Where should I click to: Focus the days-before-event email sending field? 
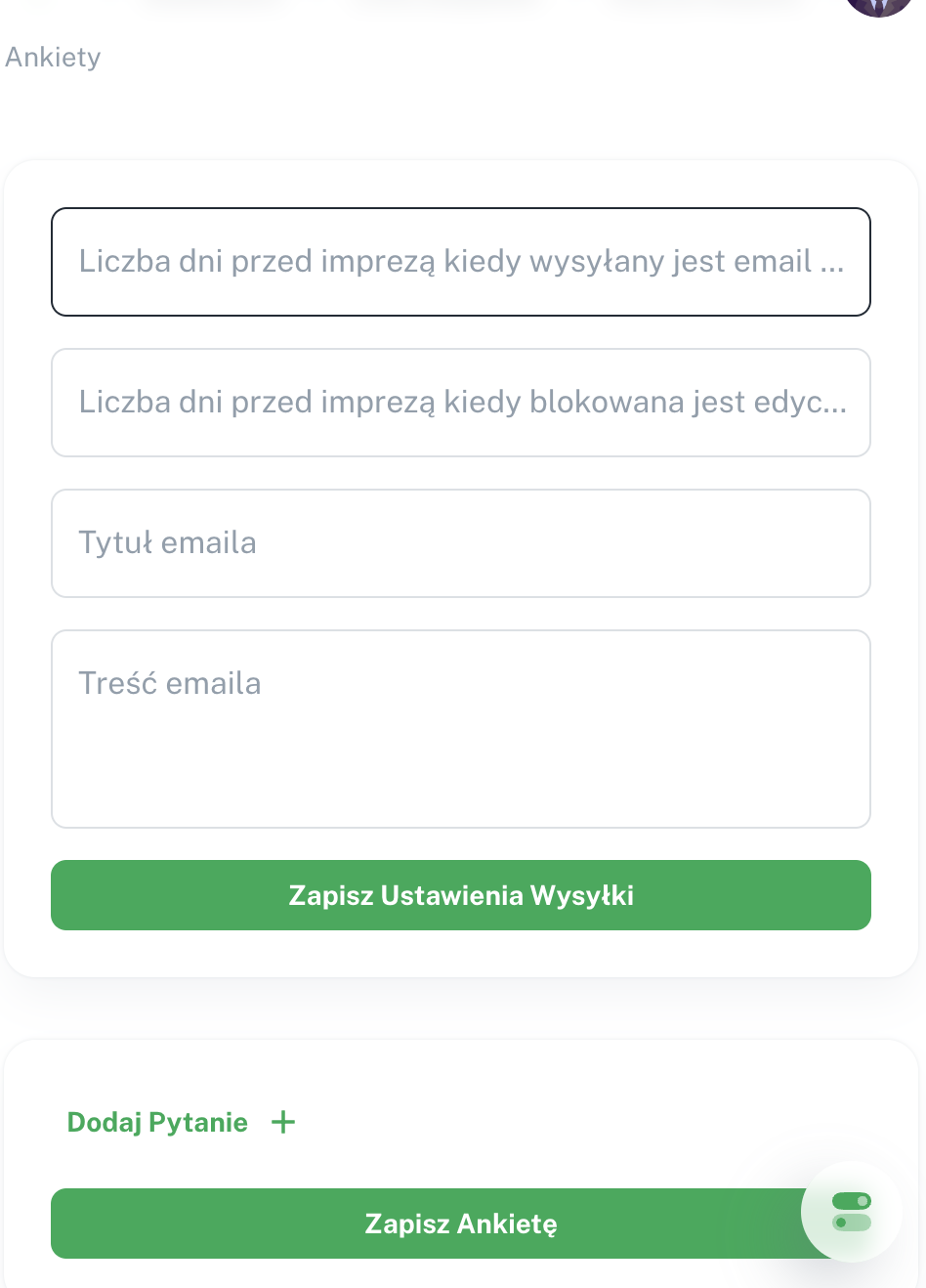[x=461, y=262]
